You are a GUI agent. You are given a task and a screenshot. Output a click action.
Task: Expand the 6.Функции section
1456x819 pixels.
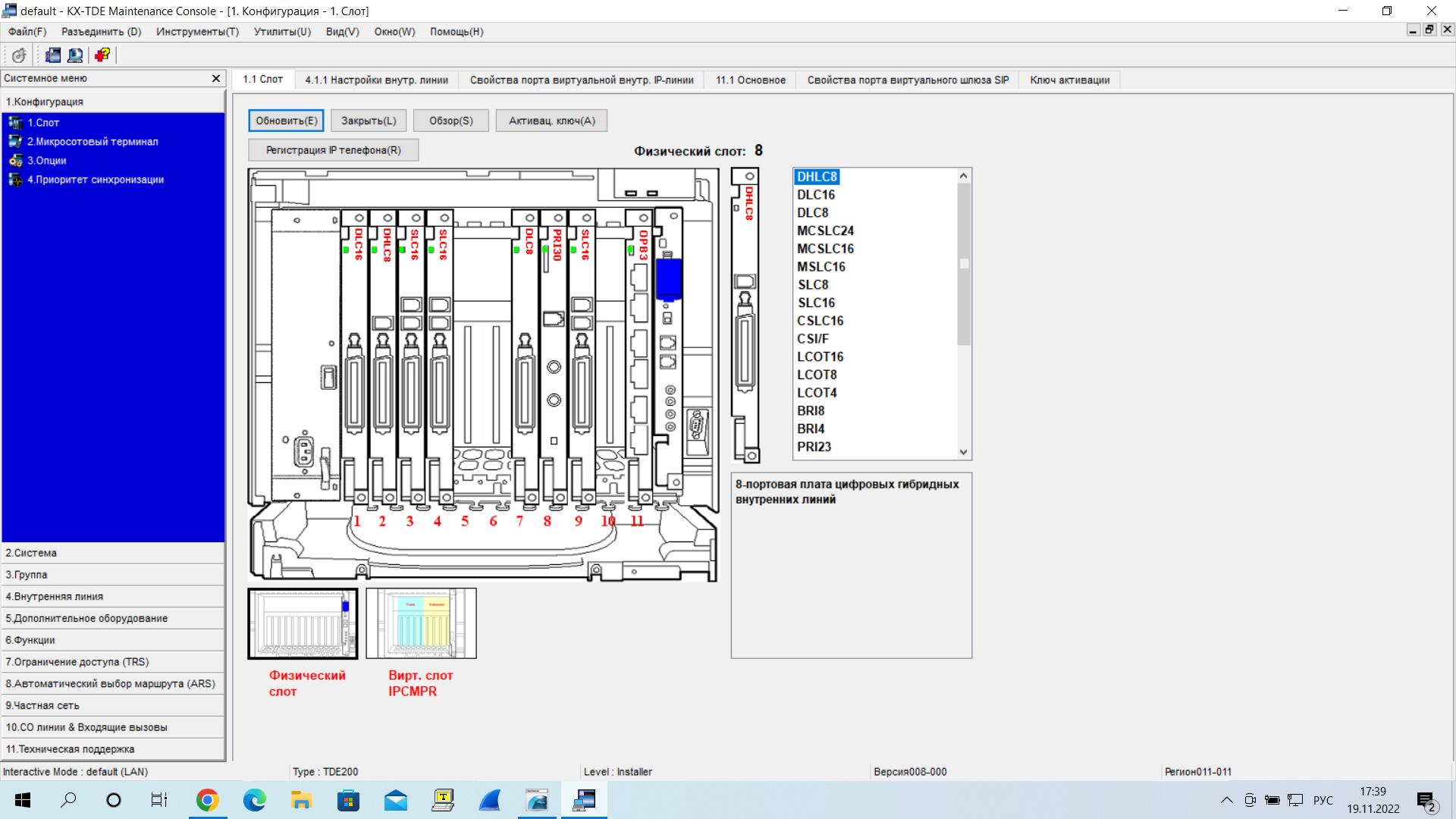(x=113, y=640)
